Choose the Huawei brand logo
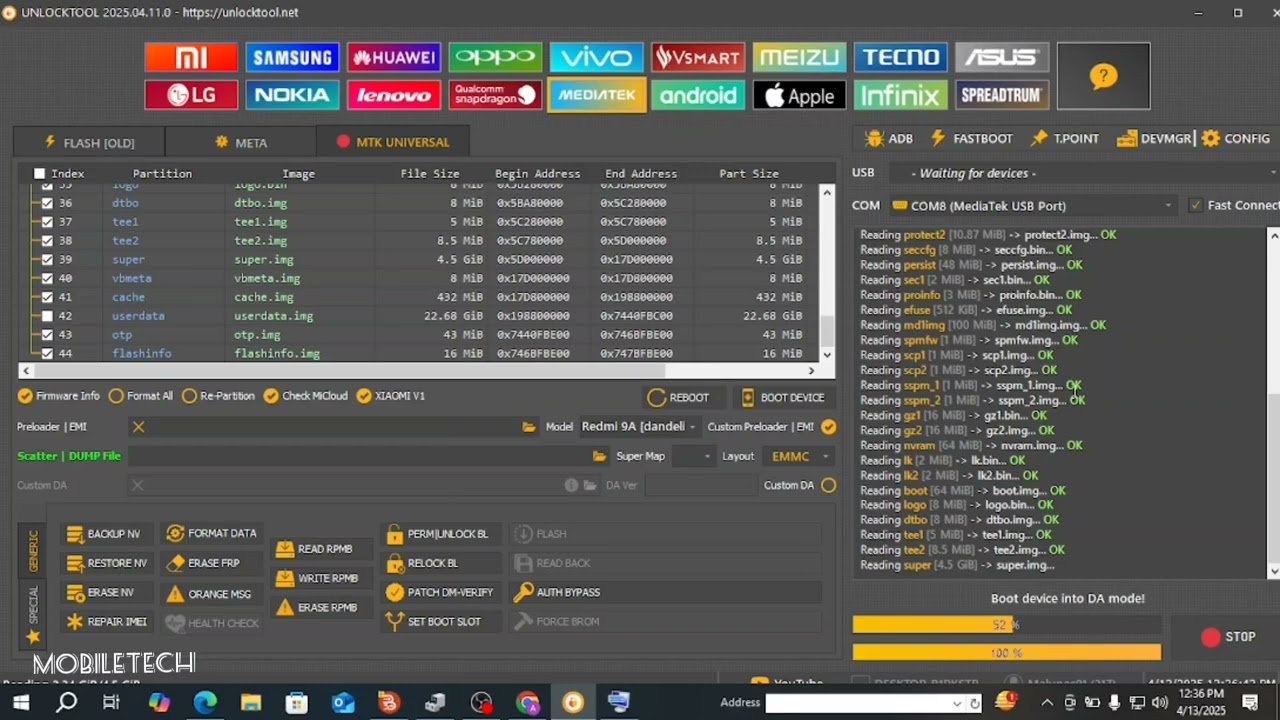 click(x=394, y=57)
